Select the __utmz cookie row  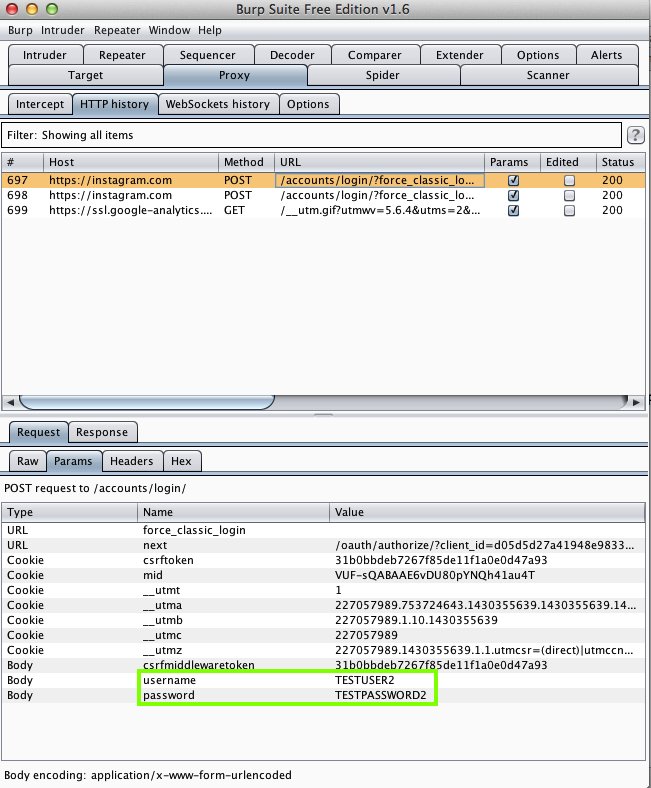click(323, 650)
